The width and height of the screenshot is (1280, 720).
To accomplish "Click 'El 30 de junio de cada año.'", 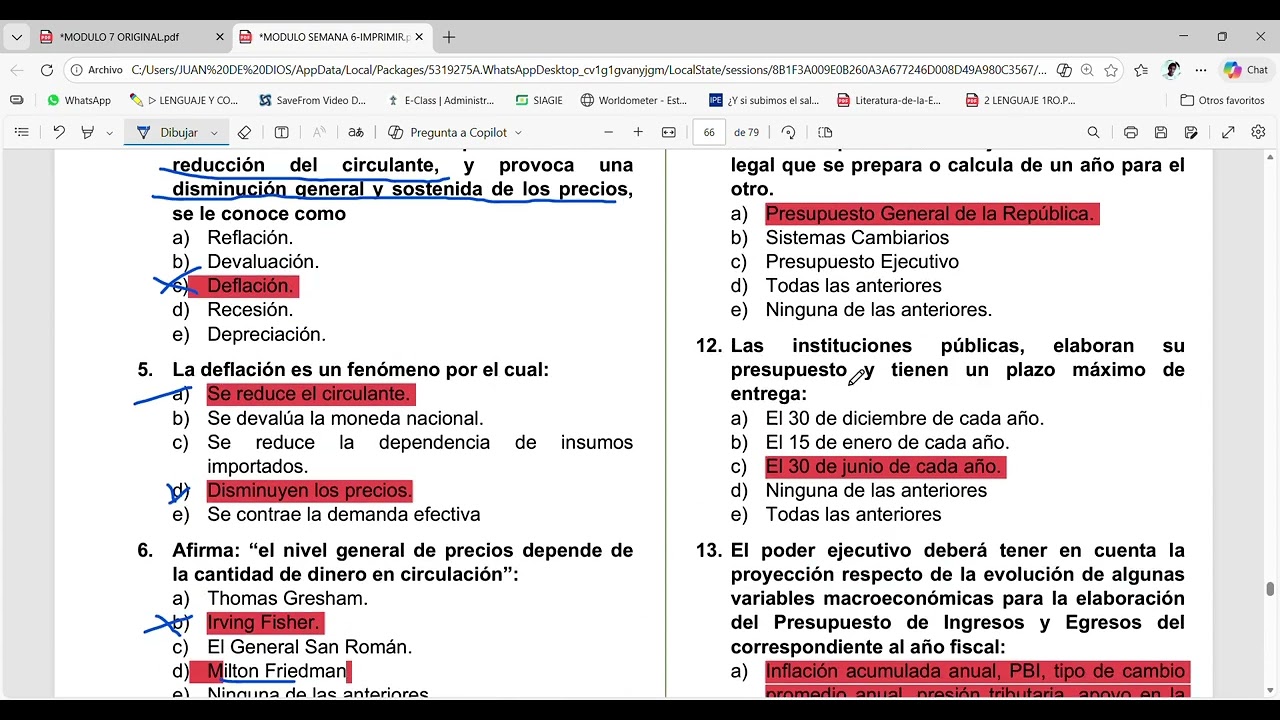I will coord(885,467).
